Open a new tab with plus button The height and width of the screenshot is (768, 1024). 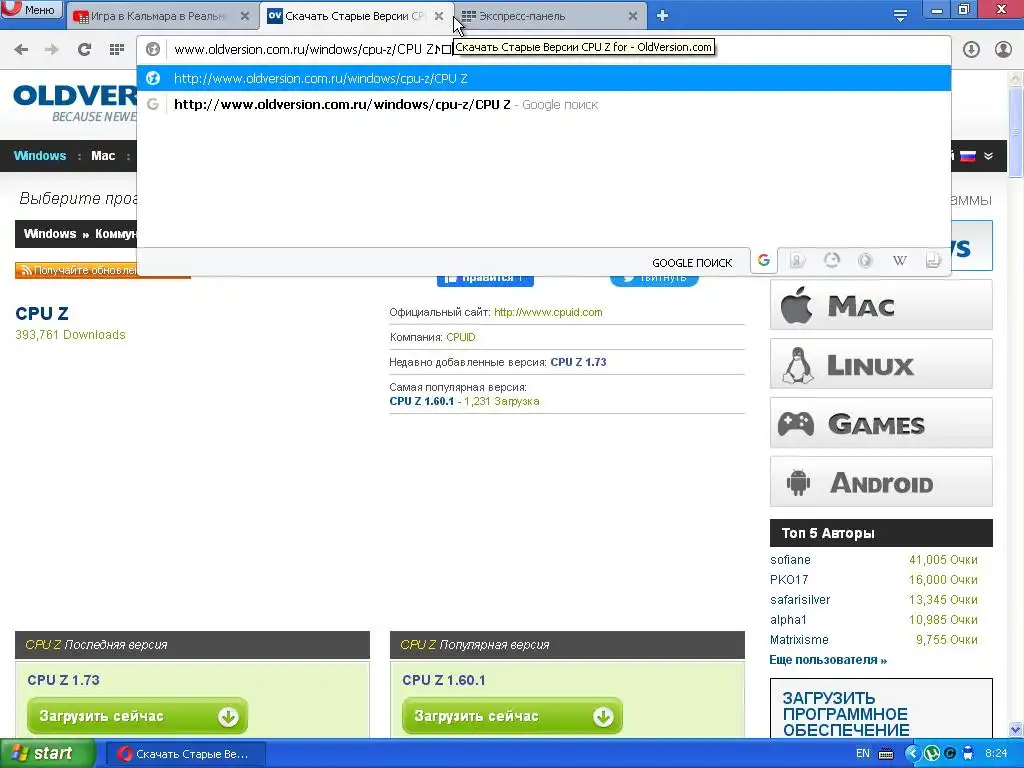pyautogui.click(x=662, y=16)
